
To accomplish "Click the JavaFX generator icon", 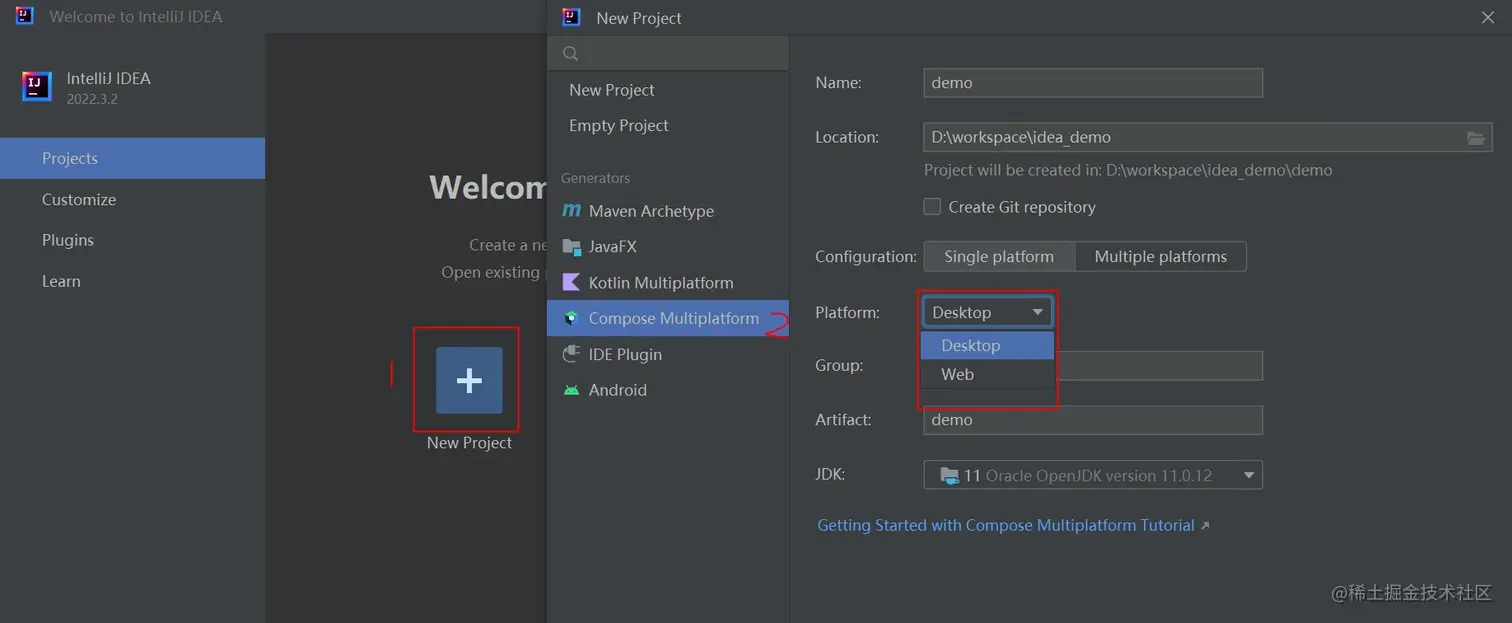I will tap(571, 247).
